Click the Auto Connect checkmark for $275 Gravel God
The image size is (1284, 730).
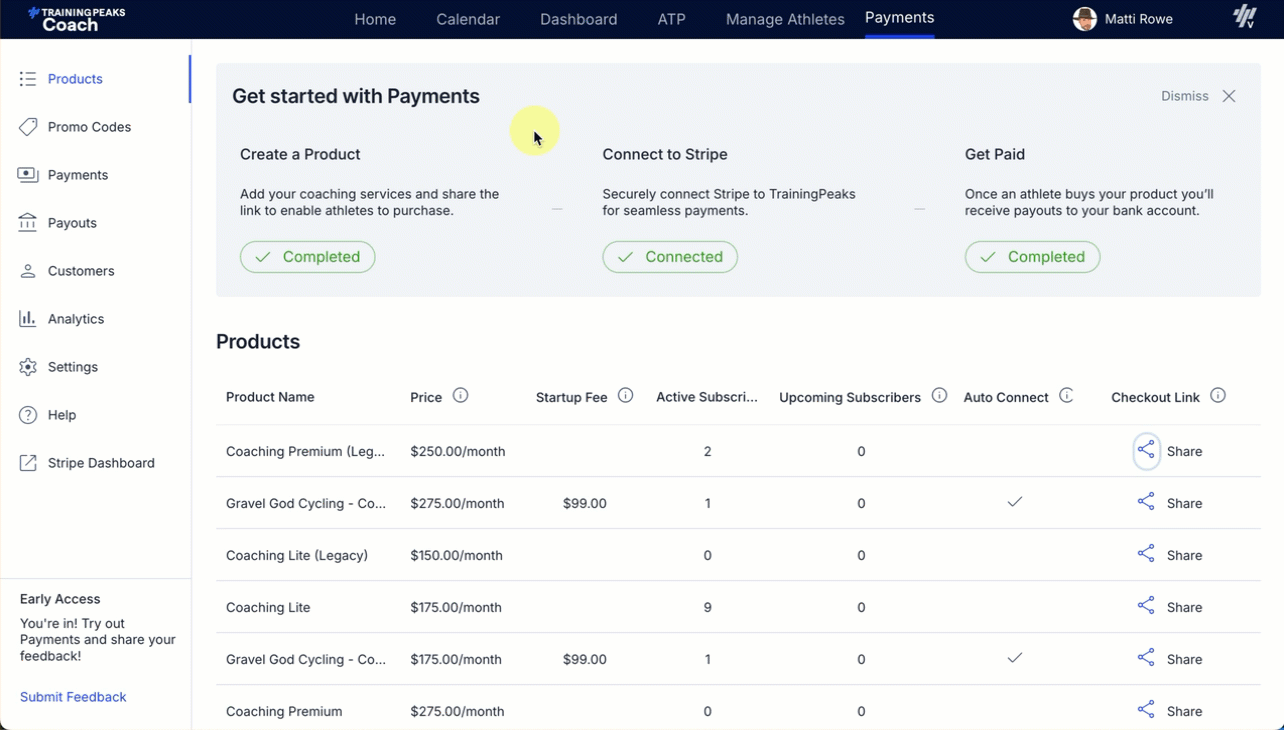pyautogui.click(x=1014, y=502)
